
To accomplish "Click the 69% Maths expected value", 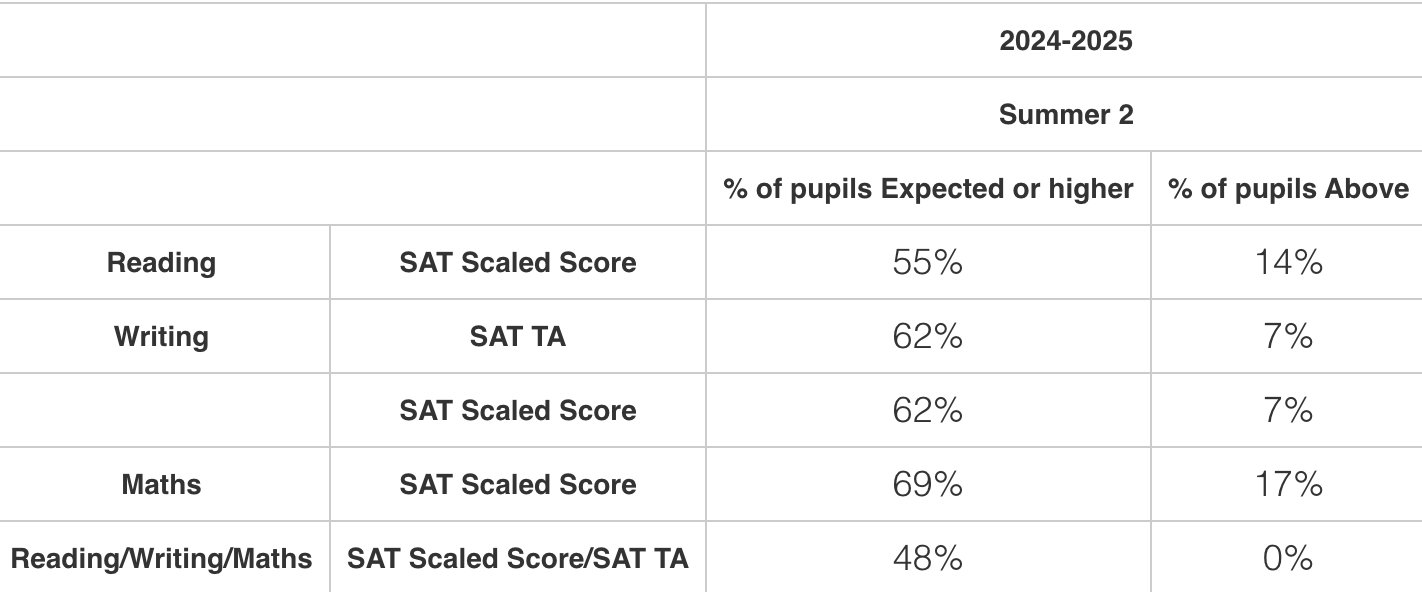I will click(x=927, y=485).
